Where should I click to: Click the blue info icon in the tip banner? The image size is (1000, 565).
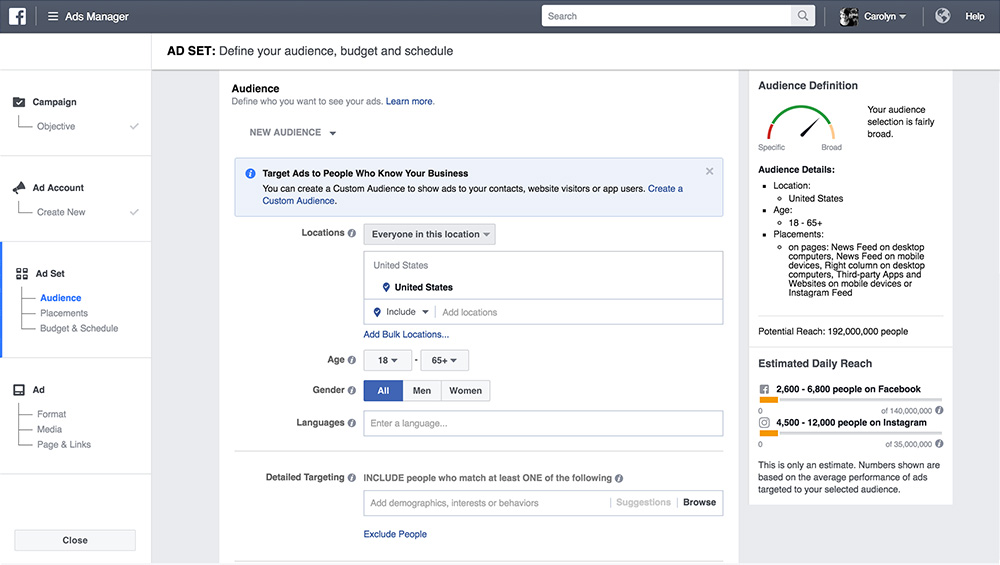pyautogui.click(x=250, y=173)
